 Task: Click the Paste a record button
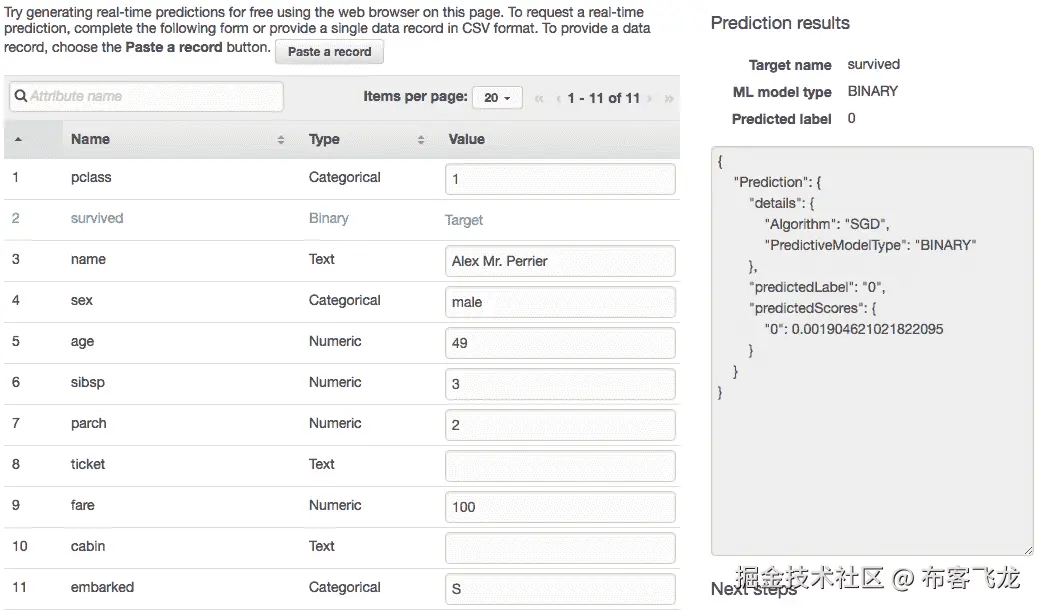[329, 52]
